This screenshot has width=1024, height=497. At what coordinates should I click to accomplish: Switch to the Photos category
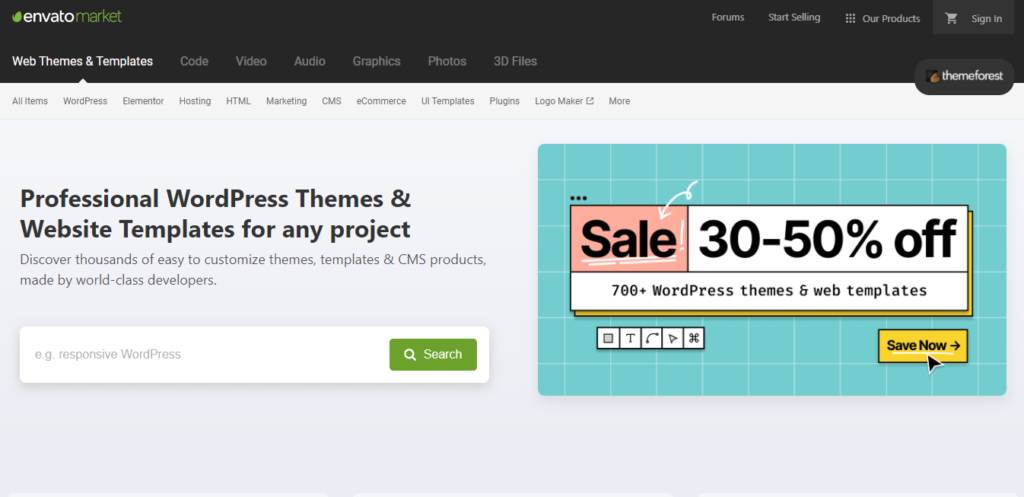[x=447, y=61]
